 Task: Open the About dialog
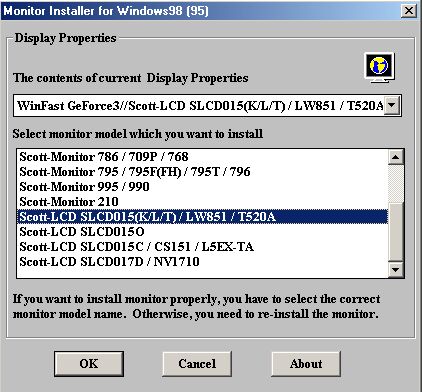point(306,364)
